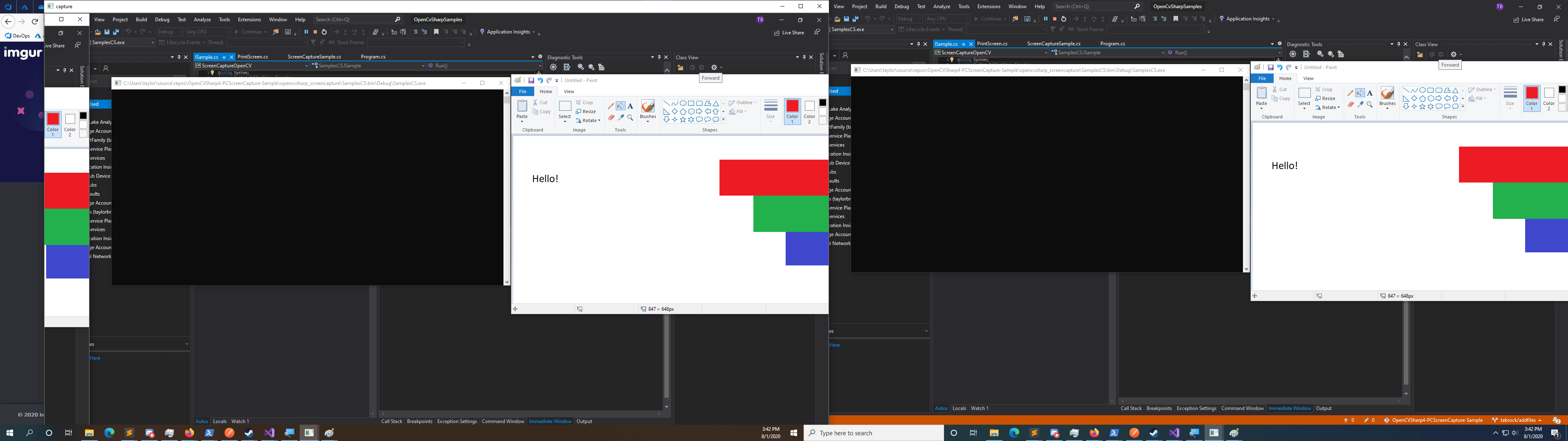The height and width of the screenshot is (441, 1568).
Task: Click the Live Share button
Action: [789, 32]
